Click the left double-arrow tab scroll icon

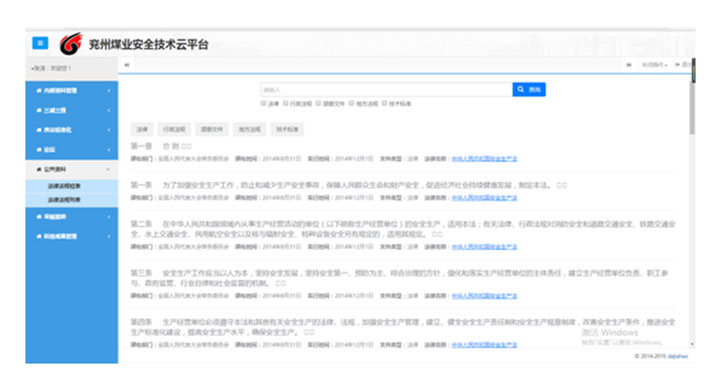coord(127,65)
